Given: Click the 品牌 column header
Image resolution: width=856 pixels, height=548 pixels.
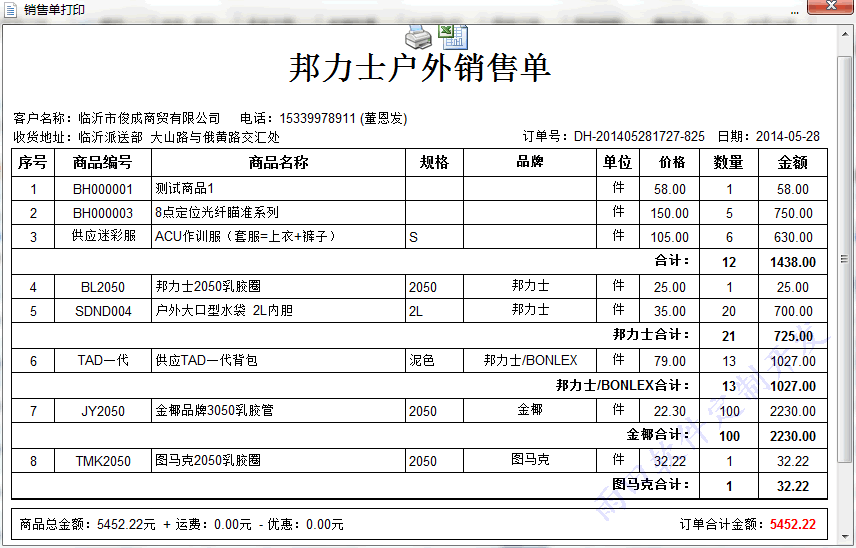Looking at the screenshot, I should 530,162.
